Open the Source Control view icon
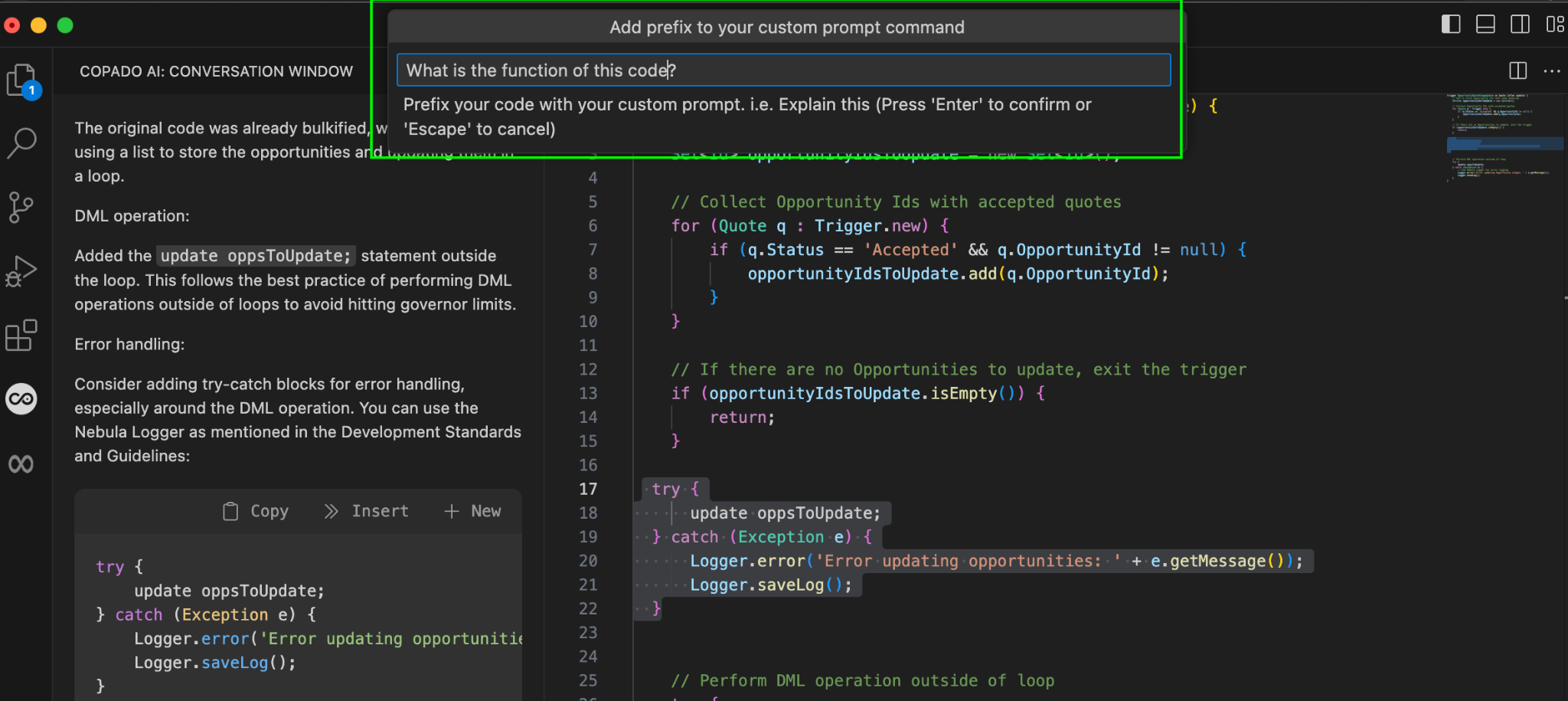 pyautogui.click(x=21, y=207)
